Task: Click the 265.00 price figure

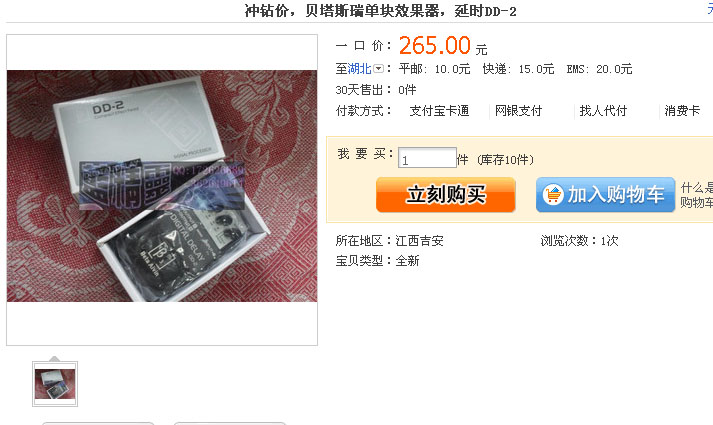Action: [435, 45]
